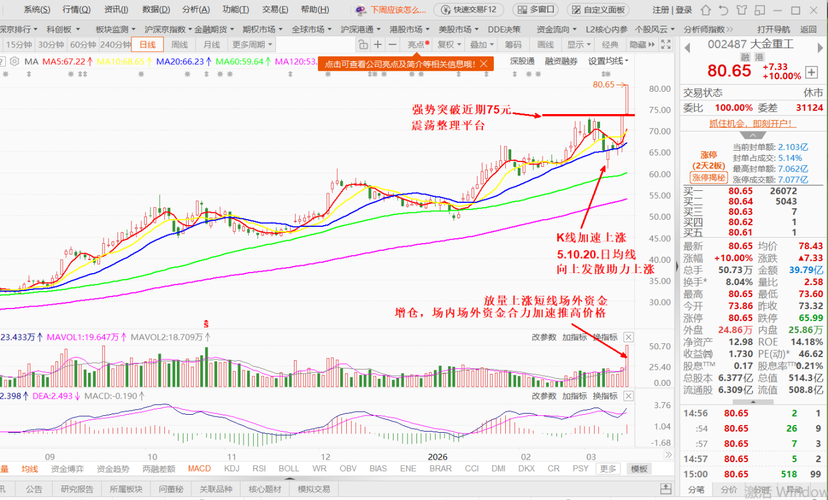Go to previous stock arrow
828x500 pixels.
(688, 48)
